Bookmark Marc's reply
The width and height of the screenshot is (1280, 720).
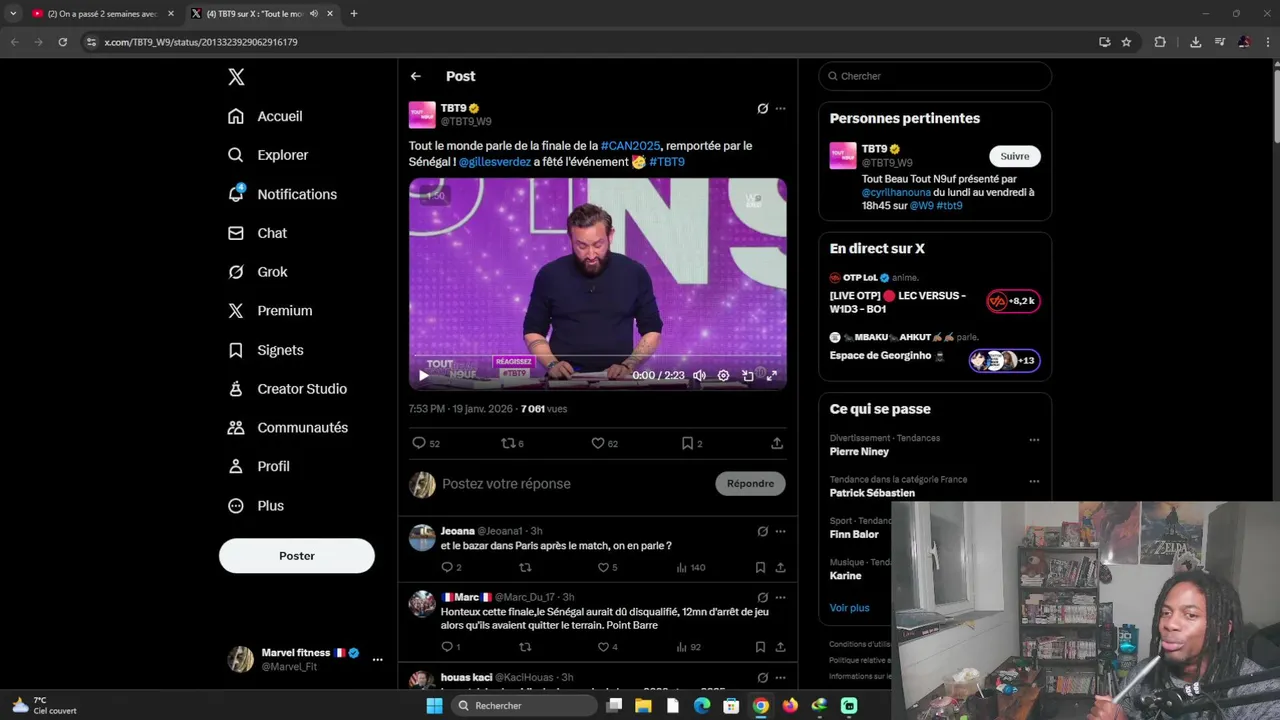click(x=760, y=647)
